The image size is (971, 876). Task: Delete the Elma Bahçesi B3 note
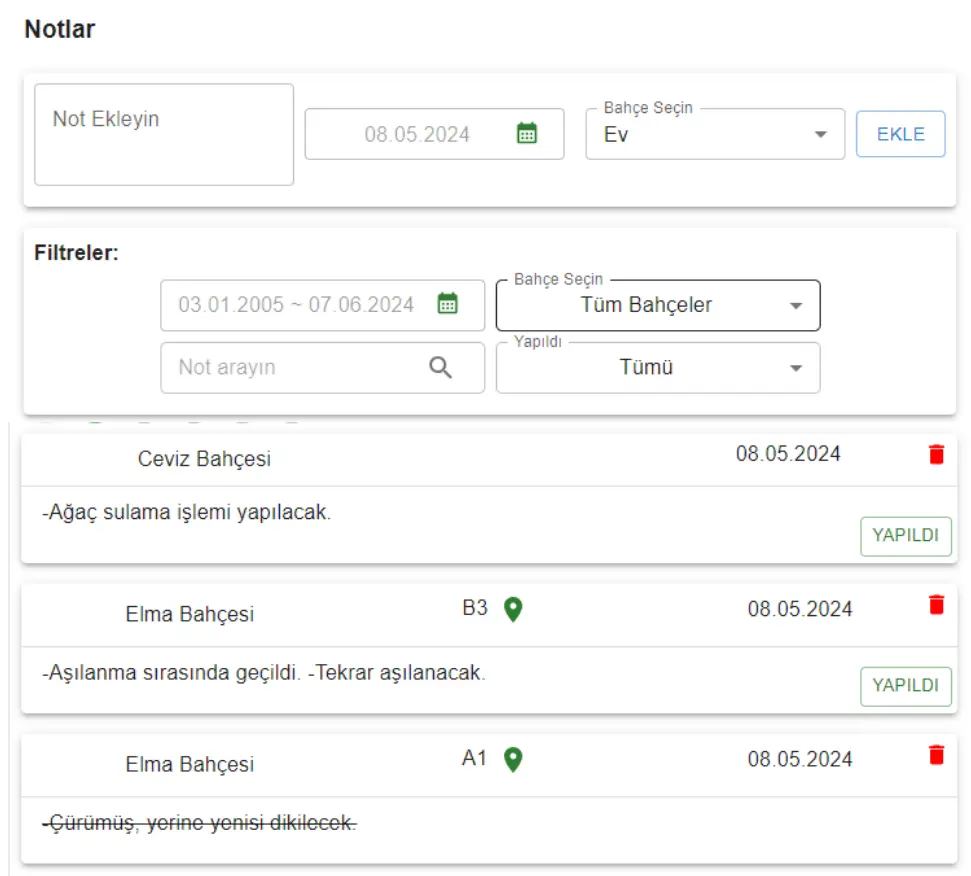936,605
